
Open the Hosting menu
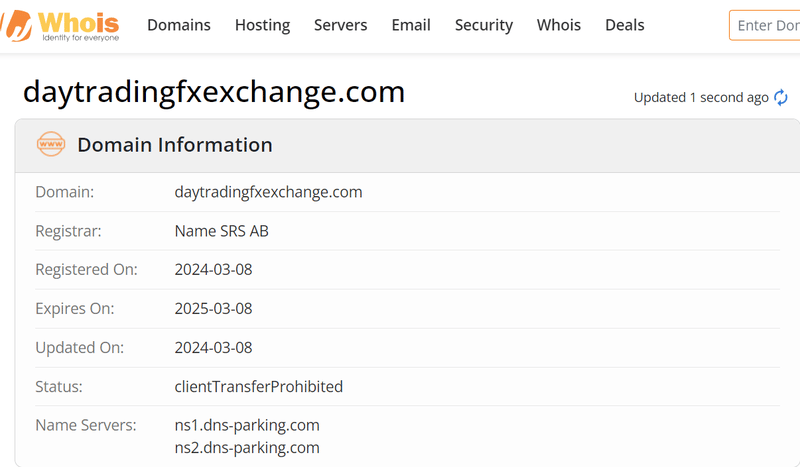262,25
